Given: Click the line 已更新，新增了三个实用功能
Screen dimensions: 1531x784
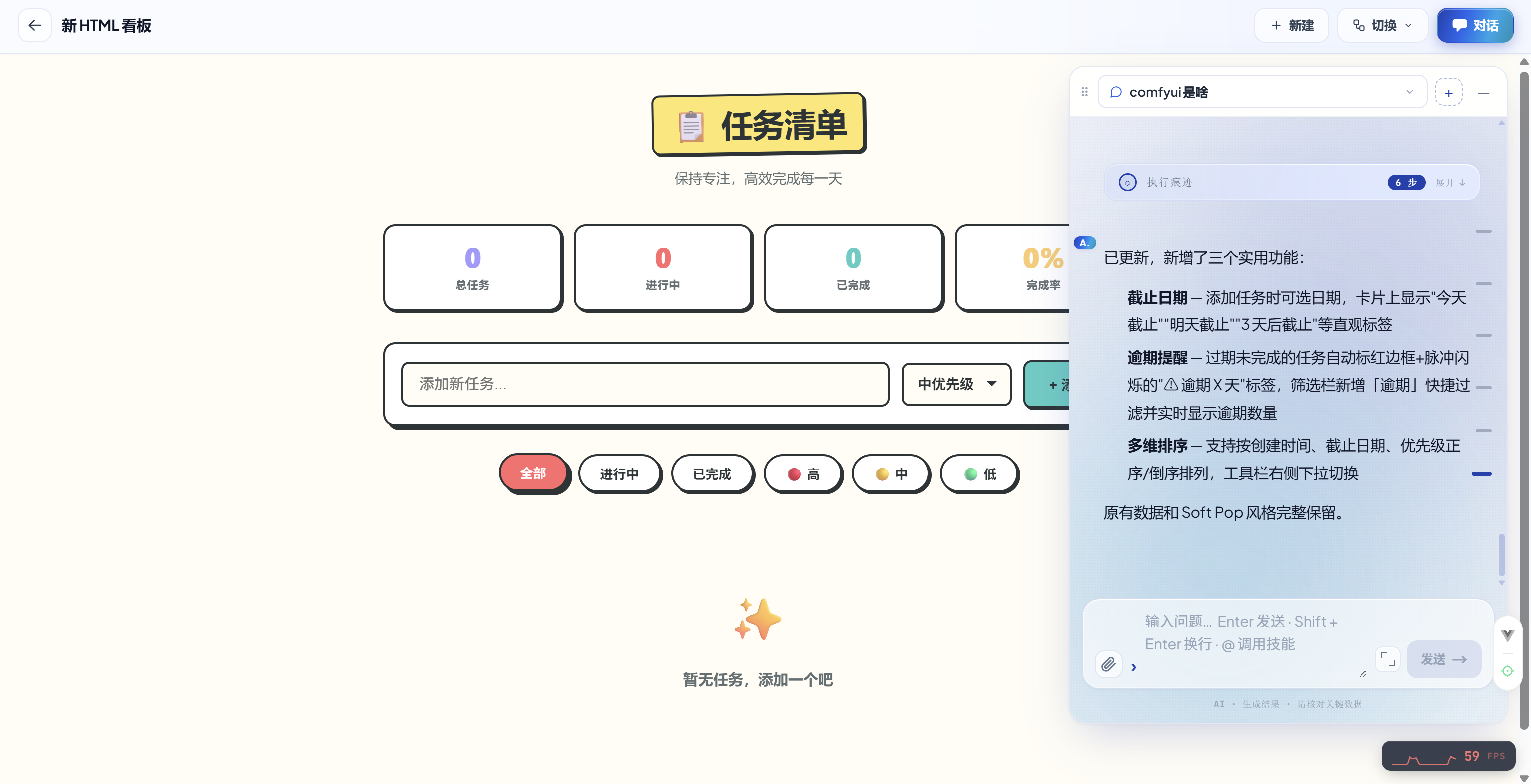Looking at the screenshot, I should point(1203,257).
